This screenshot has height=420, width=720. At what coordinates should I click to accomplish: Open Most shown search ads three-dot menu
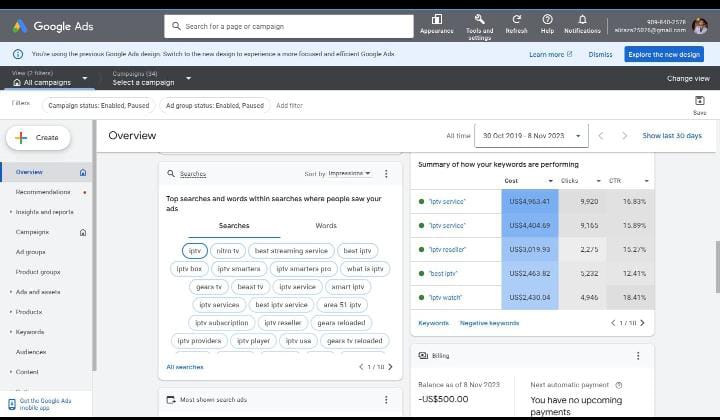click(386, 400)
